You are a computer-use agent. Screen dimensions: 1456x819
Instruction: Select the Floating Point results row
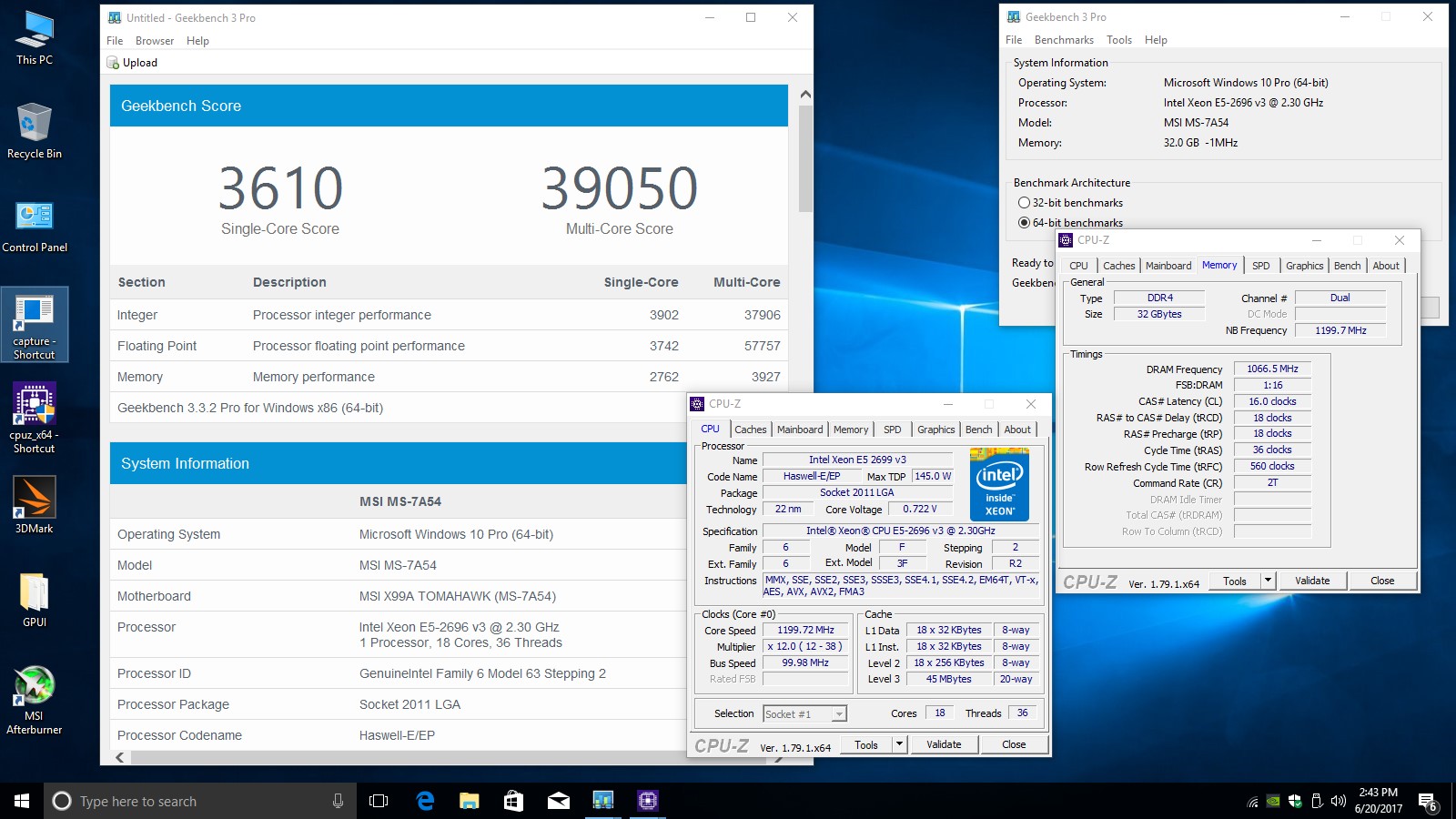pyautogui.click(x=449, y=346)
